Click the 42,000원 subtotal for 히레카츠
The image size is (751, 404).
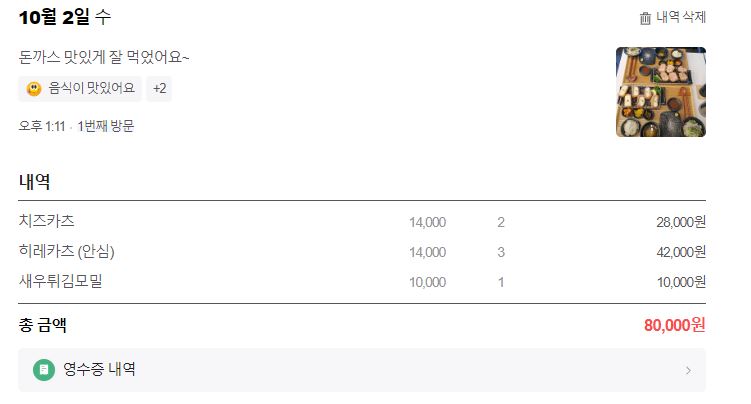coord(681,252)
